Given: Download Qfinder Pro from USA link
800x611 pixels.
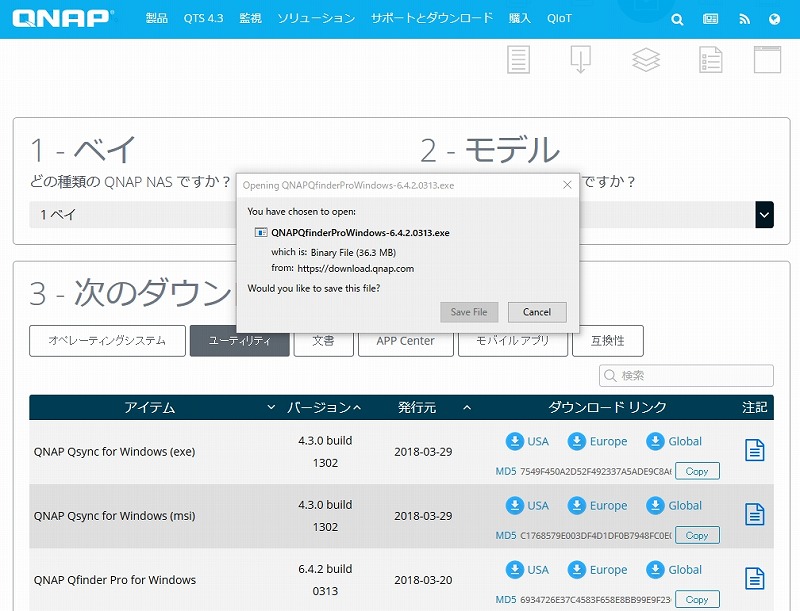Looking at the screenshot, I should [x=527, y=570].
